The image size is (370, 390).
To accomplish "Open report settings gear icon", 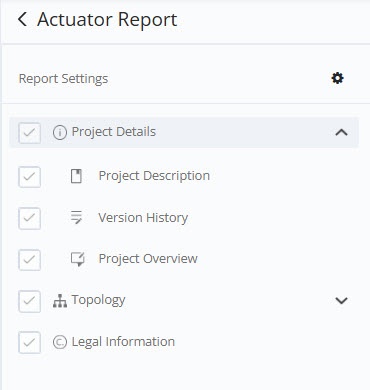I will tap(337, 78).
